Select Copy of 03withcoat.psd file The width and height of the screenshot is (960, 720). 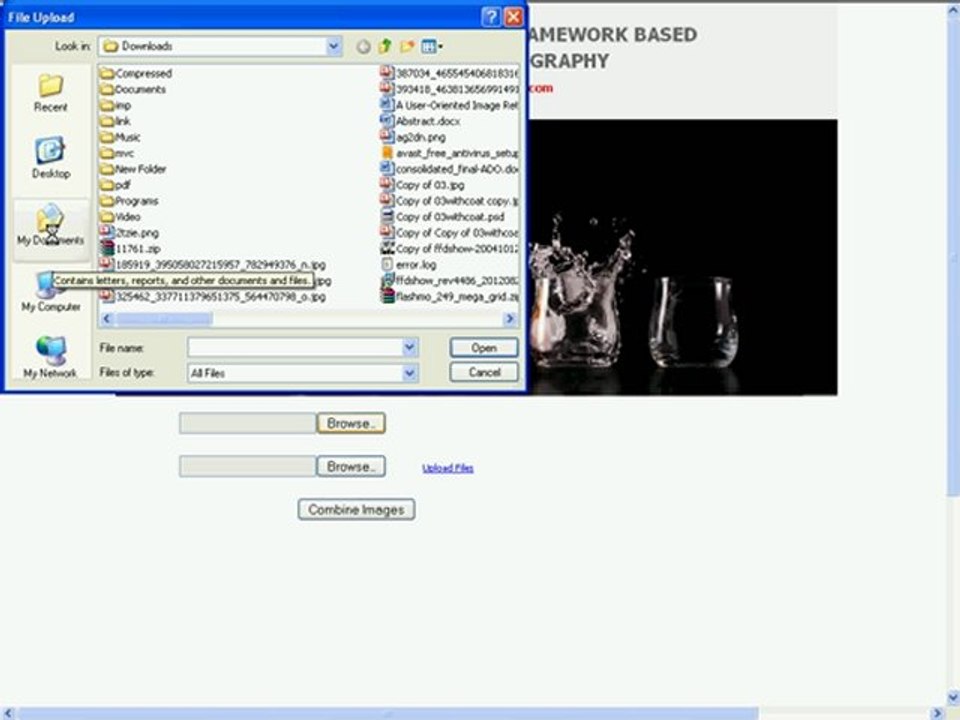[x=443, y=217]
